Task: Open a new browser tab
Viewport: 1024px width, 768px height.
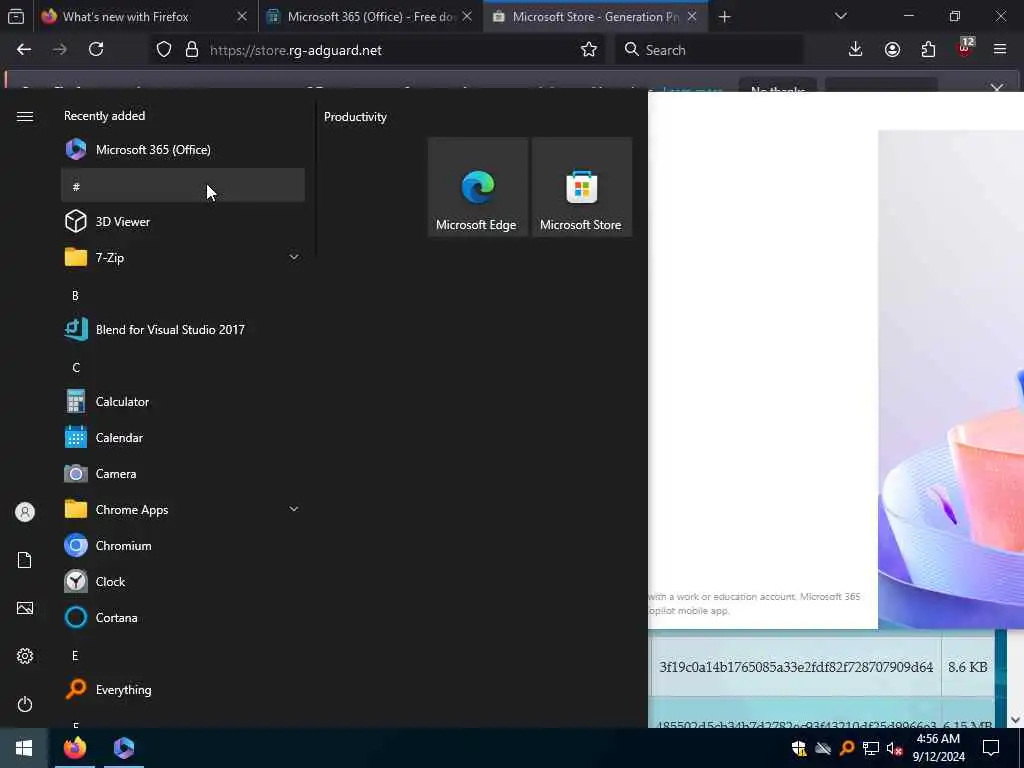Action: (724, 17)
